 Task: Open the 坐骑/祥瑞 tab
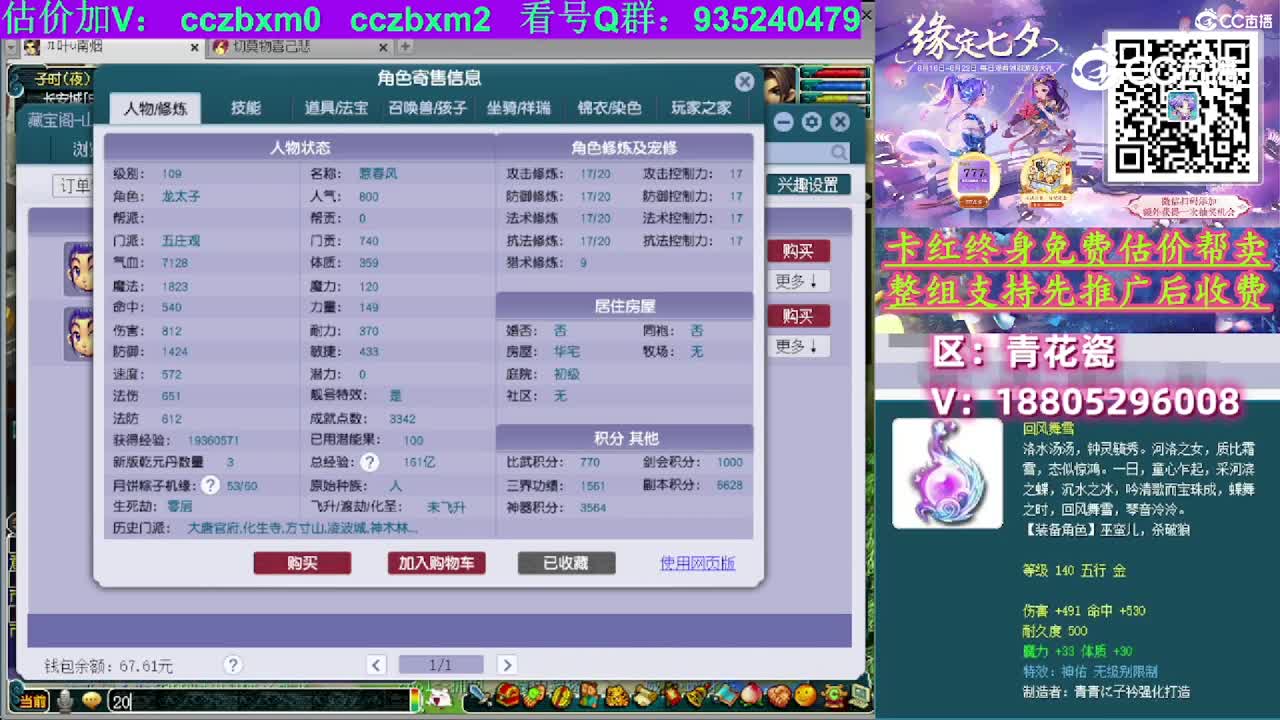coord(518,108)
